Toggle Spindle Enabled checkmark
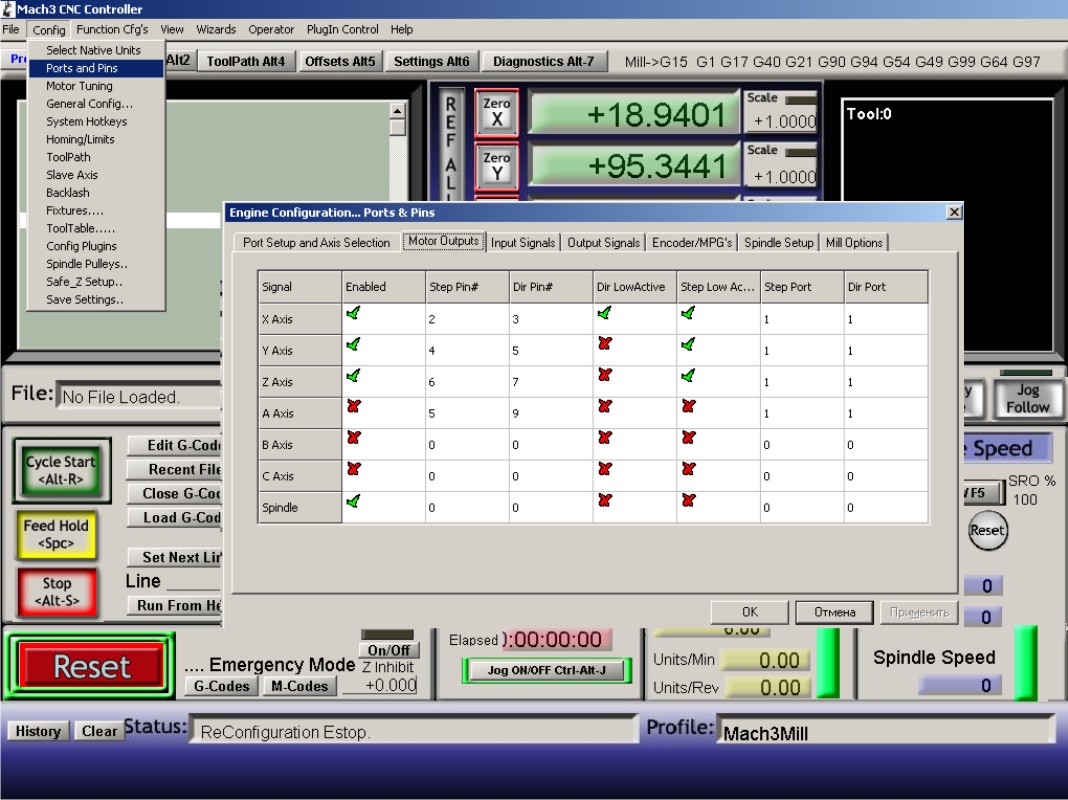 coord(353,502)
